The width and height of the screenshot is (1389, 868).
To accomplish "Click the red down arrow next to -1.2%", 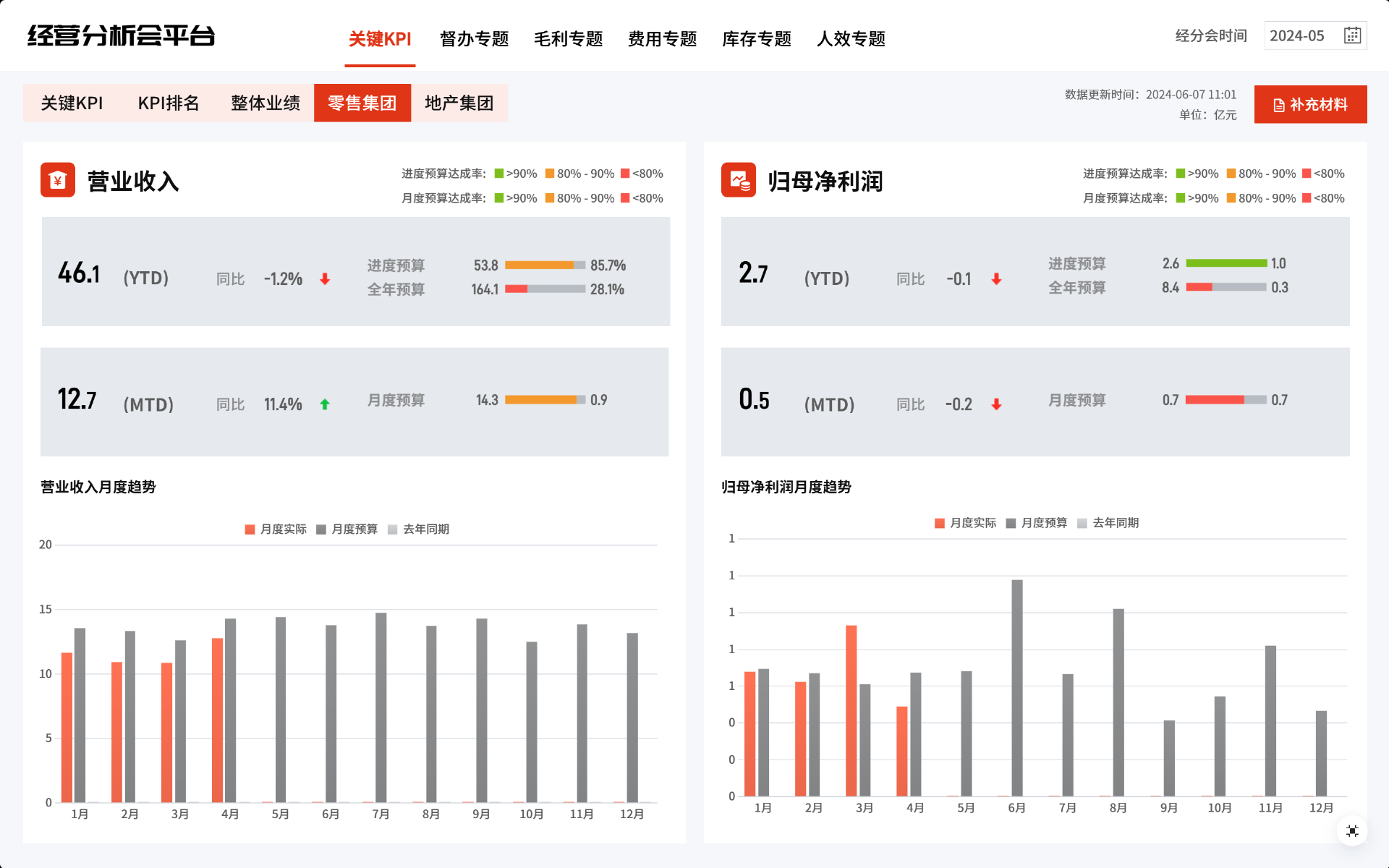I will pyautogui.click(x=325, y=279).
